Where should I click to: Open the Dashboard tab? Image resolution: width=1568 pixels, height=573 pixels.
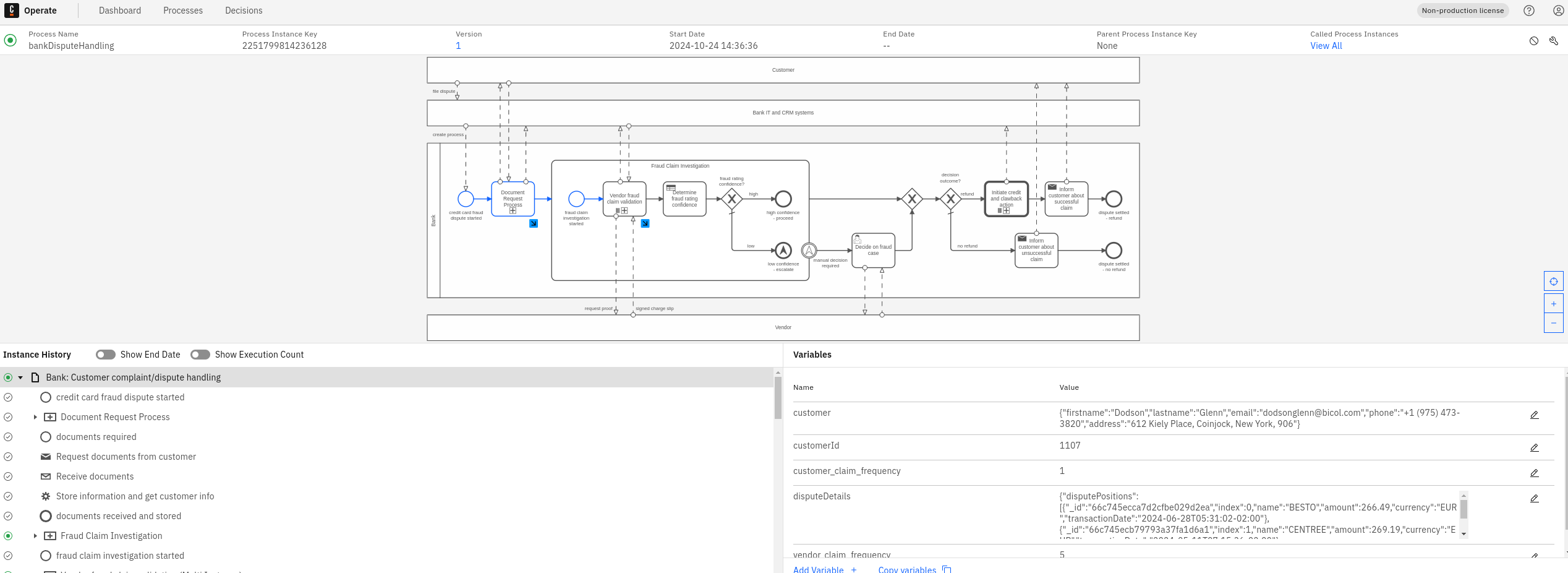[x=120, y=11]
